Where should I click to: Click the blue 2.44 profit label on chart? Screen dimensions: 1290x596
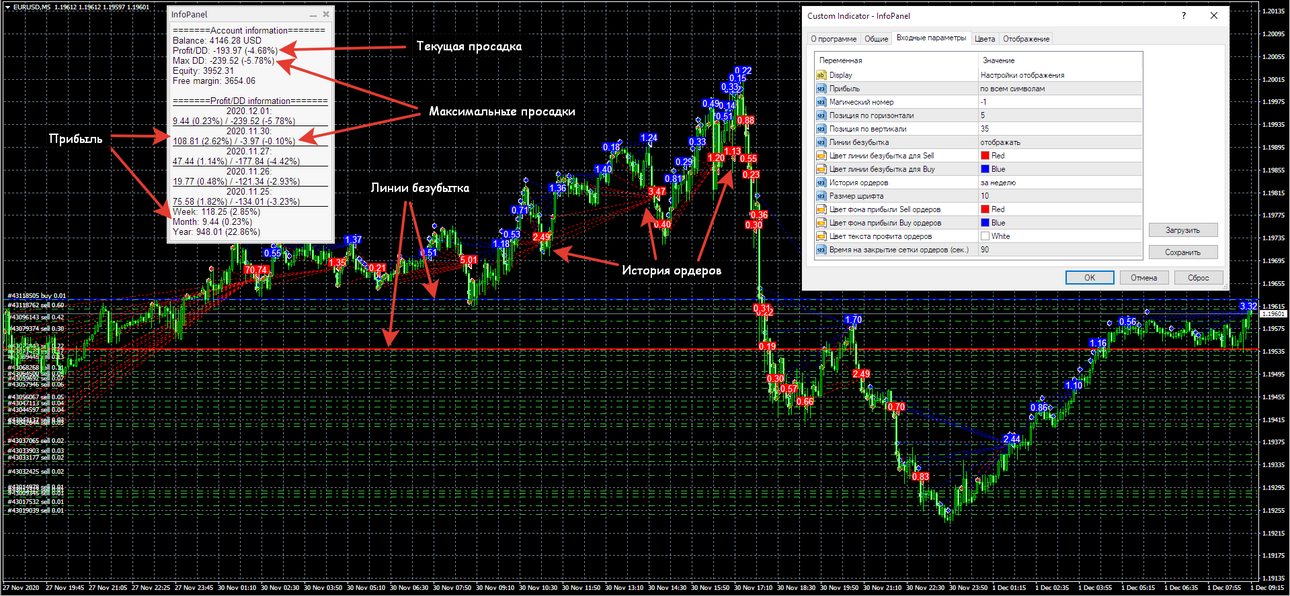(x=1012, y=439)
